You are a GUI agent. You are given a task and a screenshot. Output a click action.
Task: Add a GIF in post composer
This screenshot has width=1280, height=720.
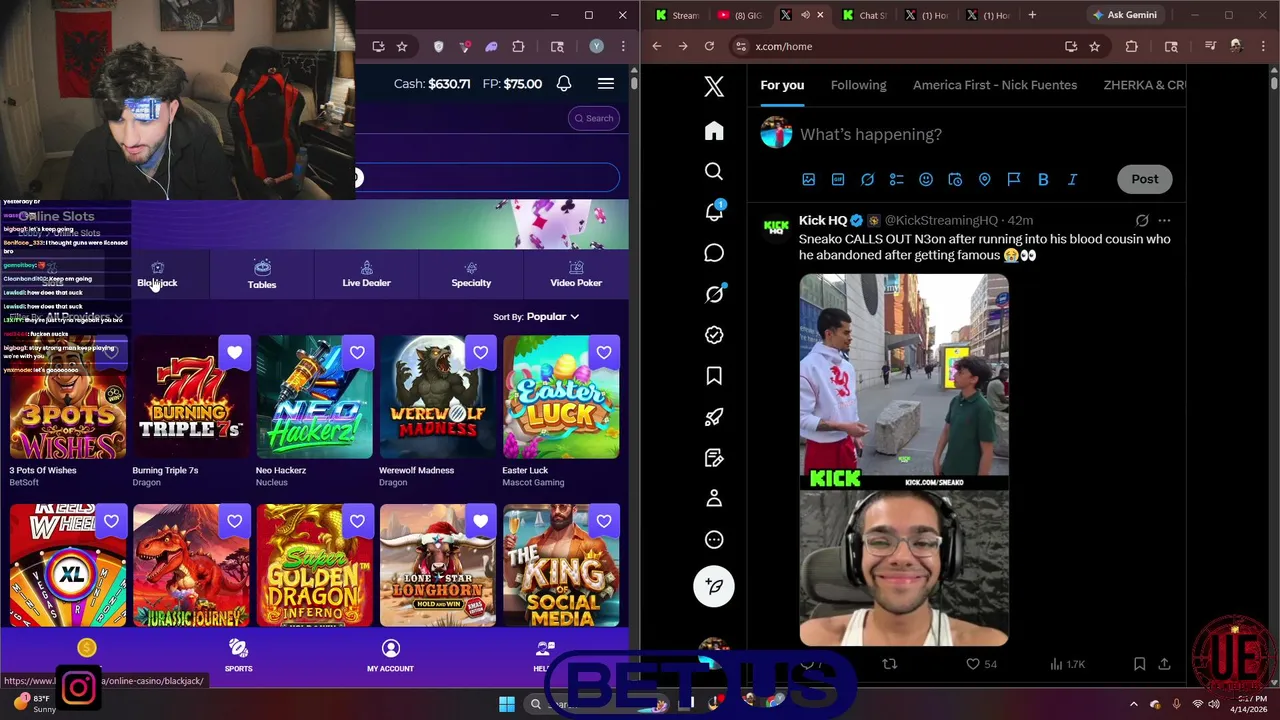(838, 179)
